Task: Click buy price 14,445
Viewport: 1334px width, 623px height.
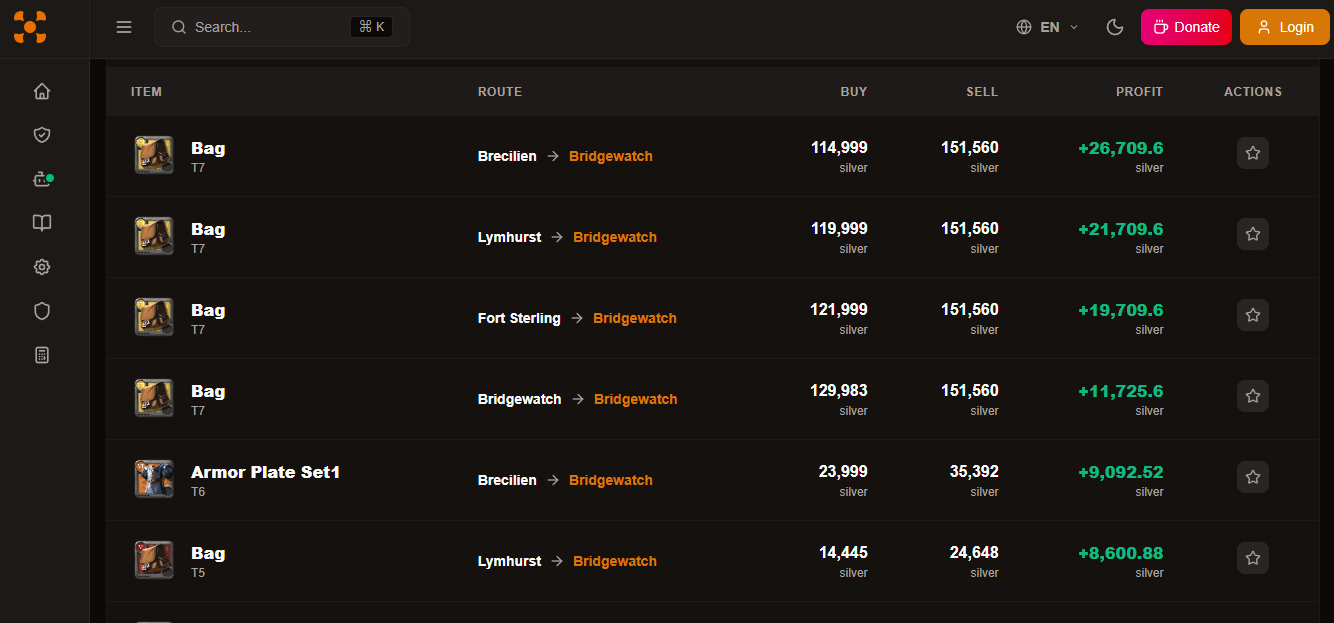Action: click(843, 553)
